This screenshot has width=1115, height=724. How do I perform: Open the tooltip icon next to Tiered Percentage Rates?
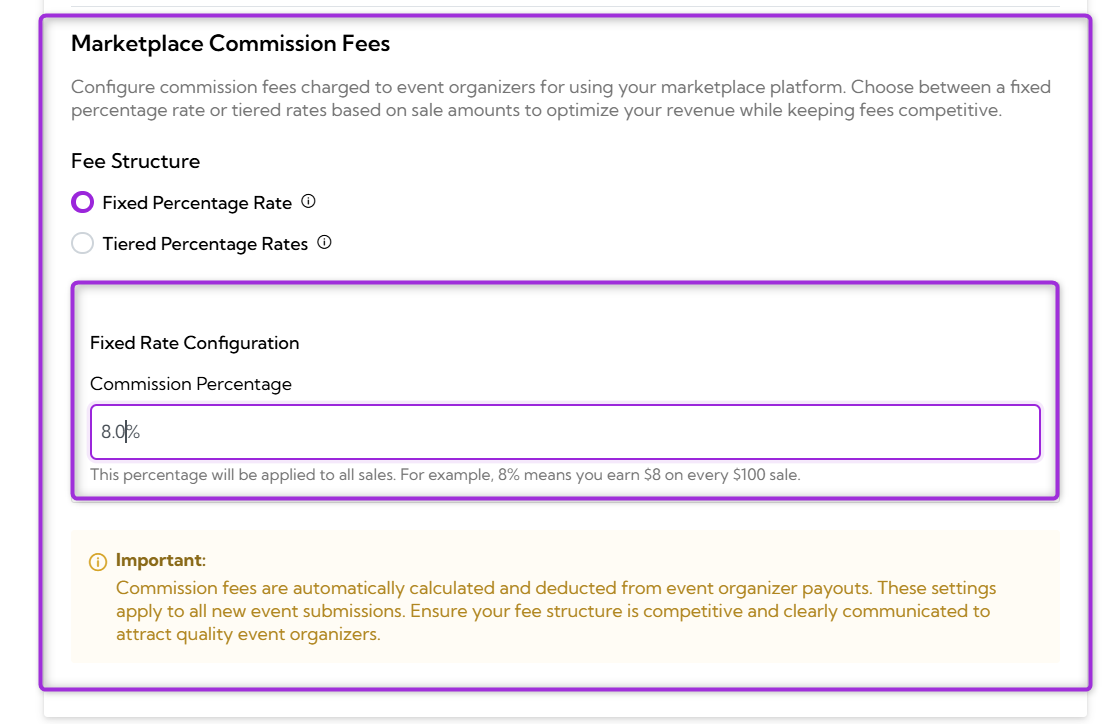(x=323, y=242)
